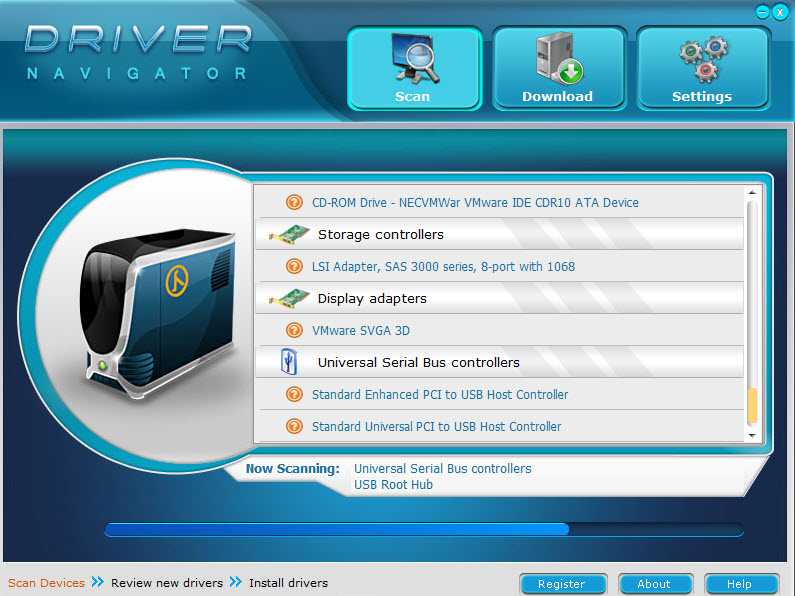Click the Now Scanning USB Root Hub text
The image size is (795, 596).
(x=393, y=485)
